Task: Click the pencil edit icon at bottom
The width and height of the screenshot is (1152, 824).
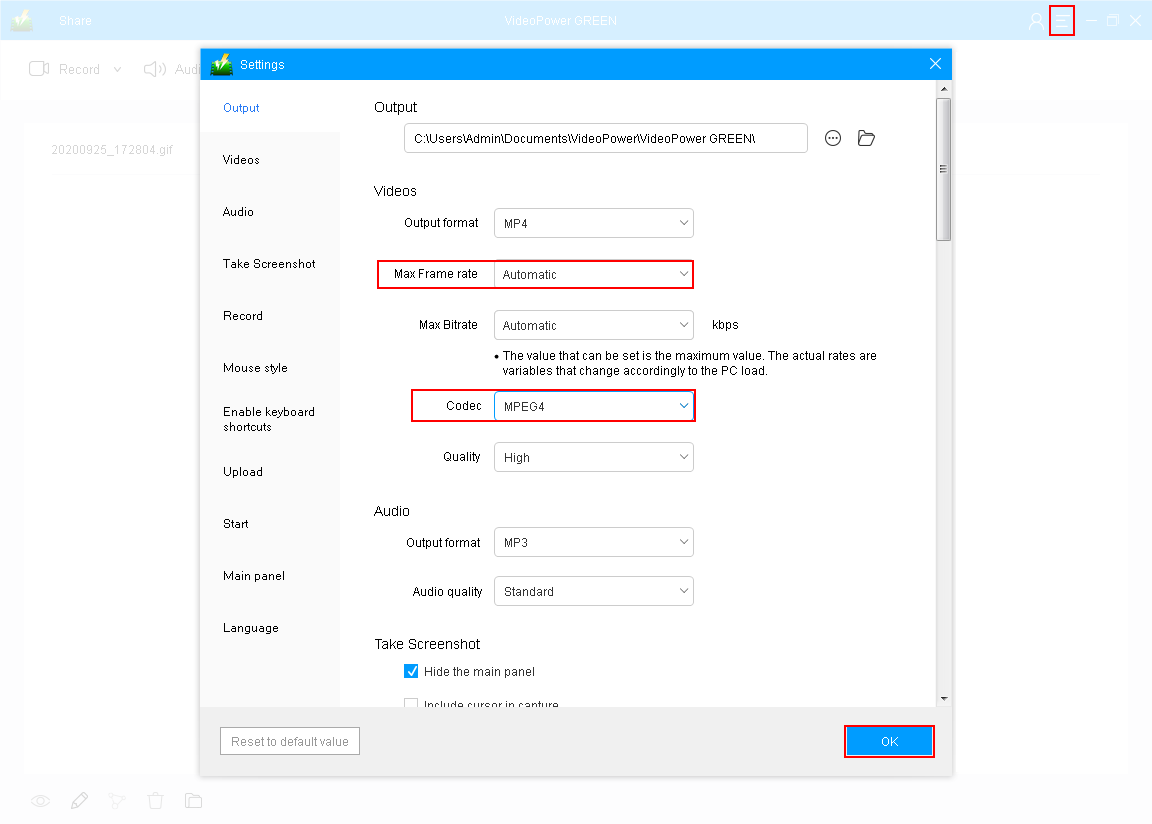Action: 79,800
